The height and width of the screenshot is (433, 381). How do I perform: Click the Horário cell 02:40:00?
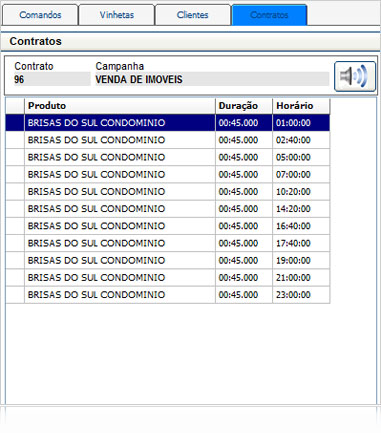(x=301, y=140)
